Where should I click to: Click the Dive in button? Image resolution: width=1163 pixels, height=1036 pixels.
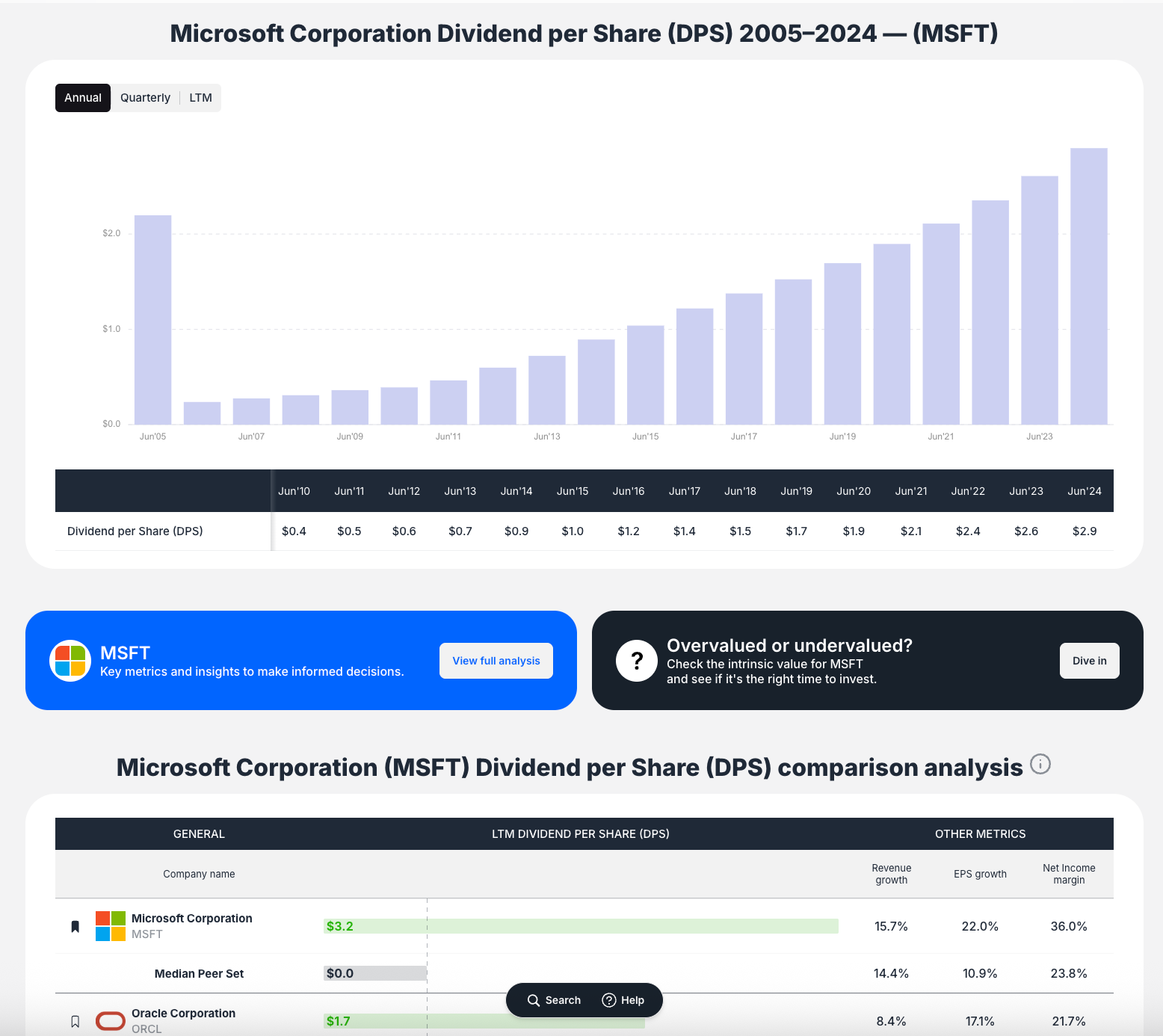click(1090, 661)
